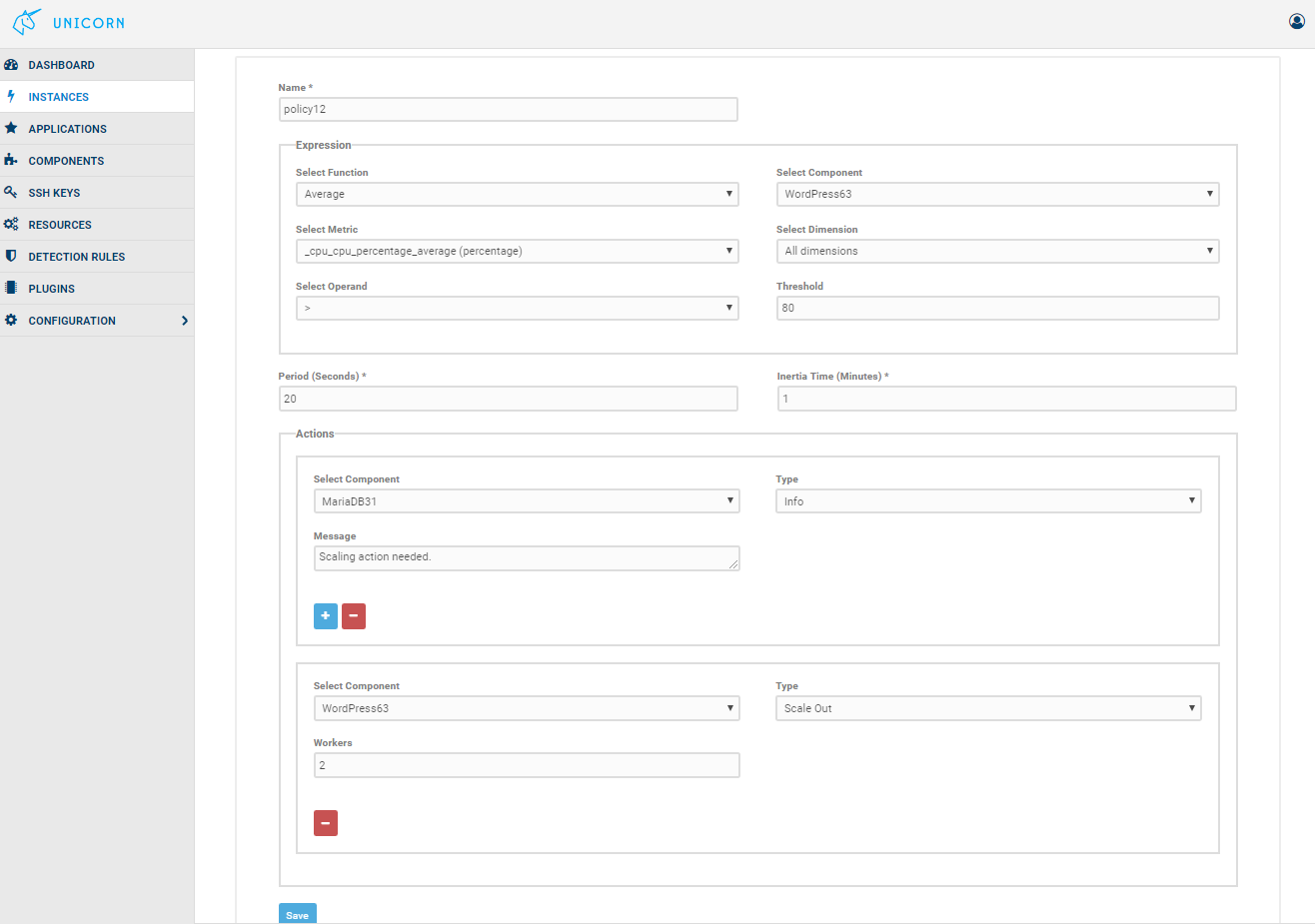This screenshot has width=1315, height=924.
Task: Click the Components puzzle icon
Action: [x=11, y=160]
